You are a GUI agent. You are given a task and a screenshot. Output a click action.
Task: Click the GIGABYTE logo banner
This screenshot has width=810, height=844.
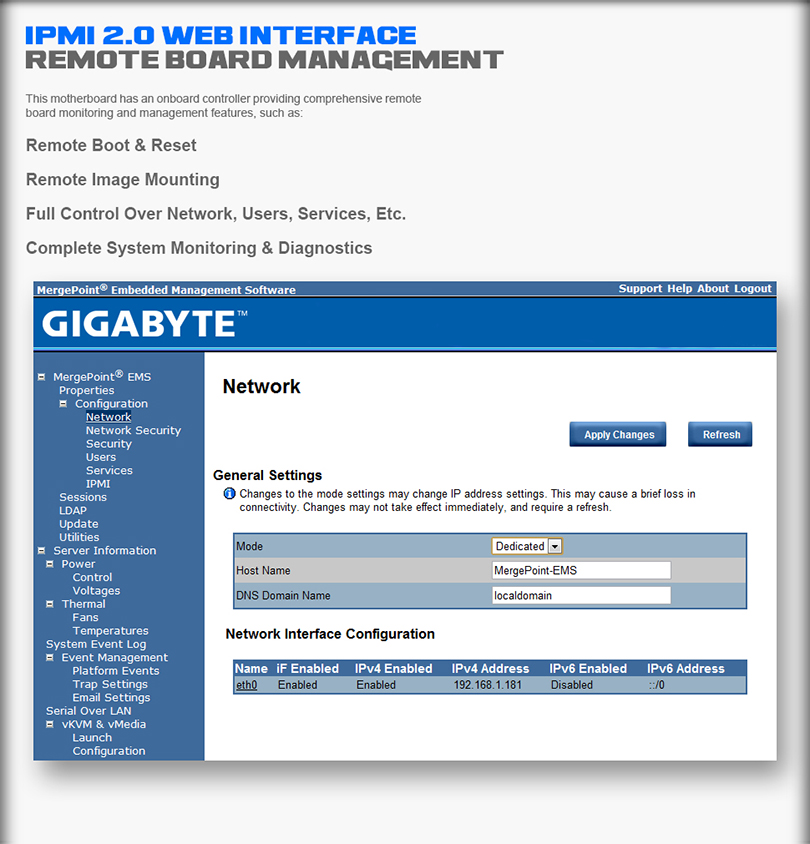pyautogui.click(x=144, y=323)
